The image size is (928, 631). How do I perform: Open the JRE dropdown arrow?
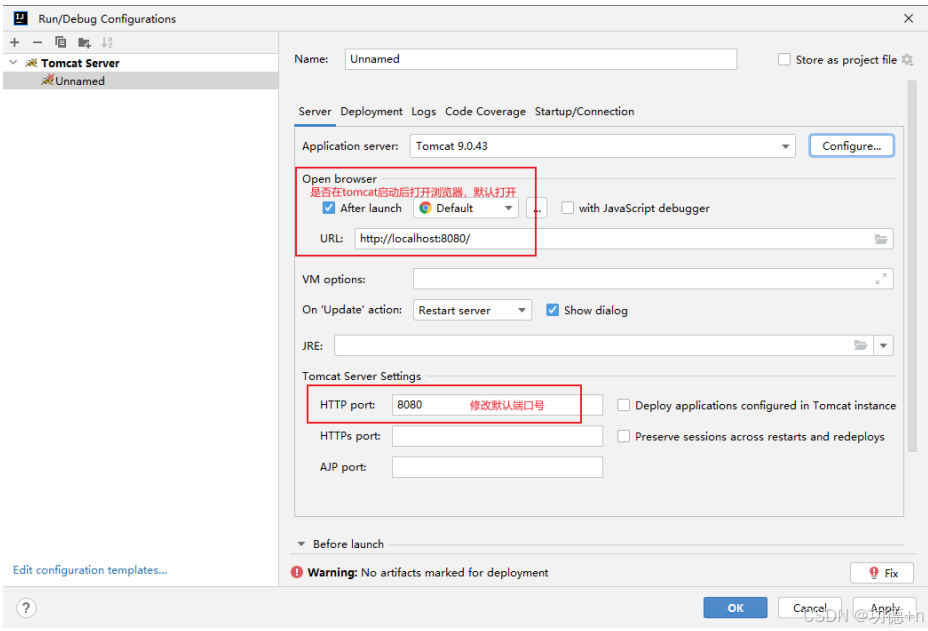(883, 345)
